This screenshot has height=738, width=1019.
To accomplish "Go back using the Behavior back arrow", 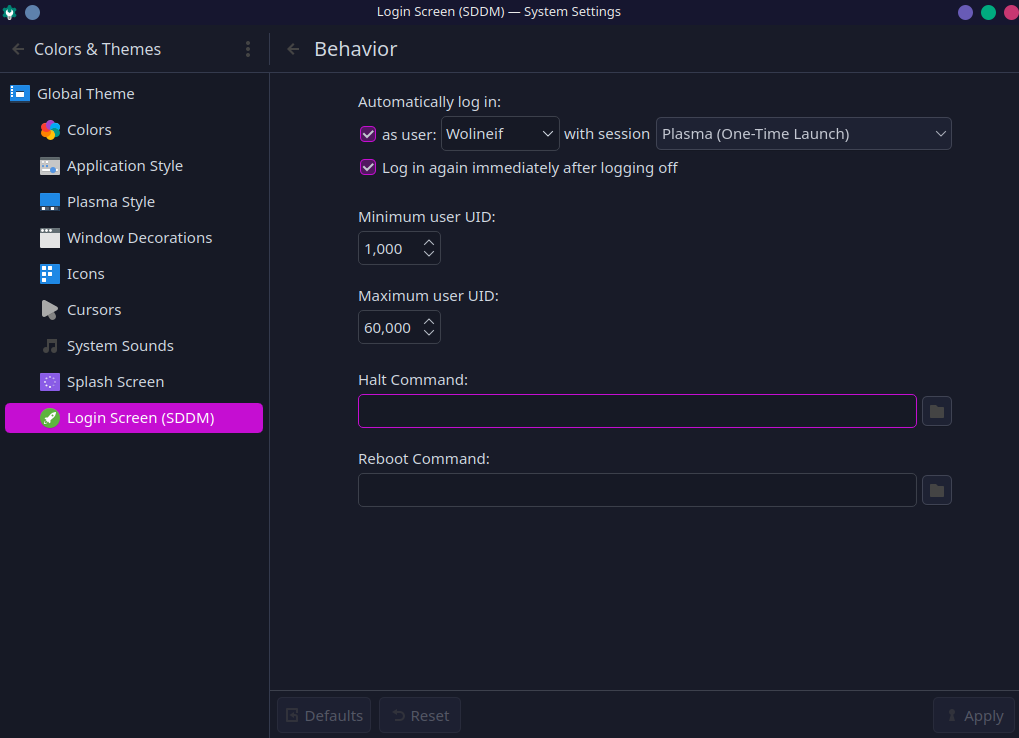I will tap(291, 48).
